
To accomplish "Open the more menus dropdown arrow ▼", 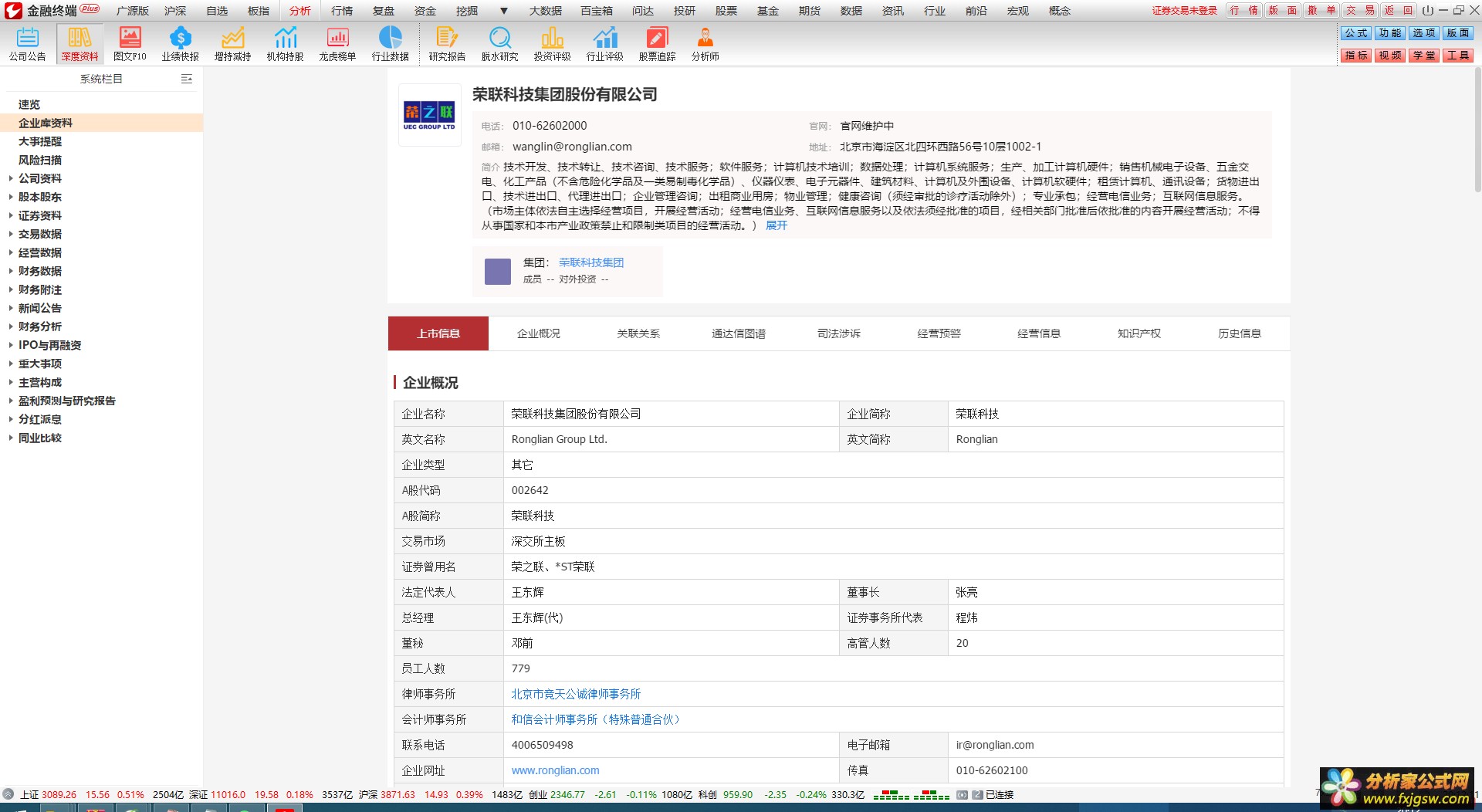I will (503, 11).
